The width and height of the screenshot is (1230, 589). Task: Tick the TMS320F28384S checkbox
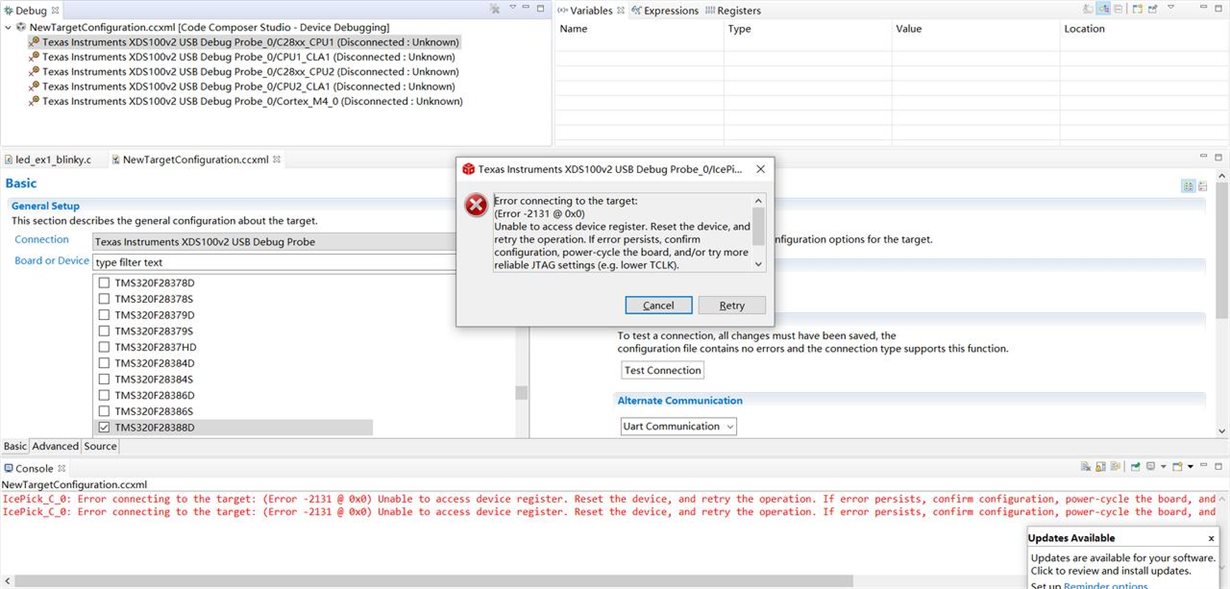[104, 379]
